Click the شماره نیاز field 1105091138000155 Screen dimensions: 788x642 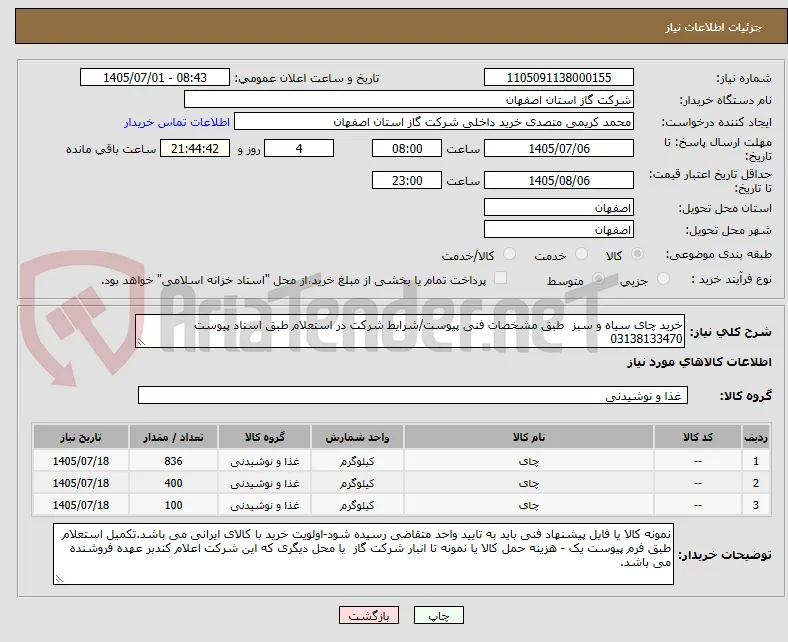tap(558, 77)
